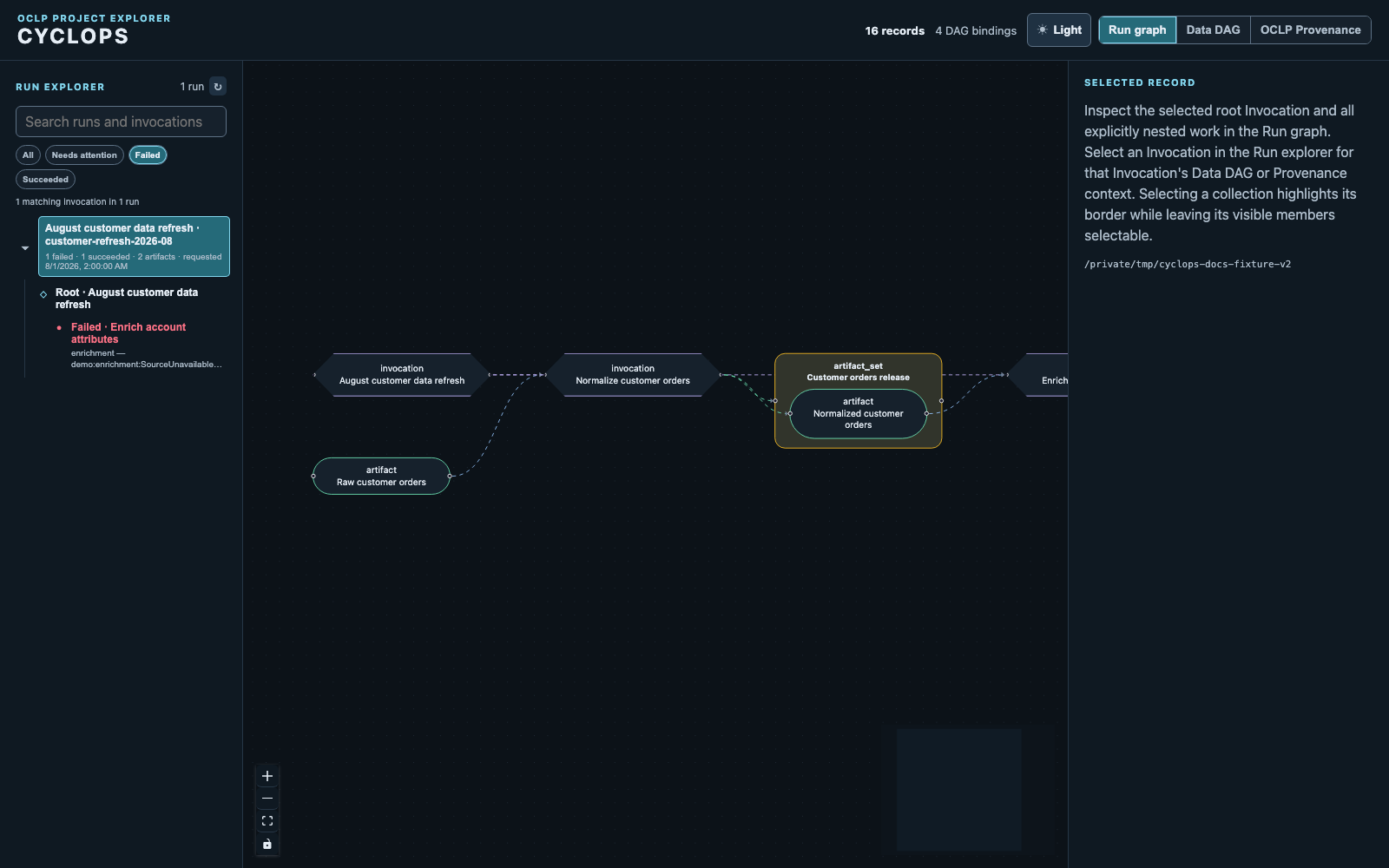Click the 4 DAG bindings label
Image resolution: width=1389 pixels, height=868 pixels.
click(976, 30)
